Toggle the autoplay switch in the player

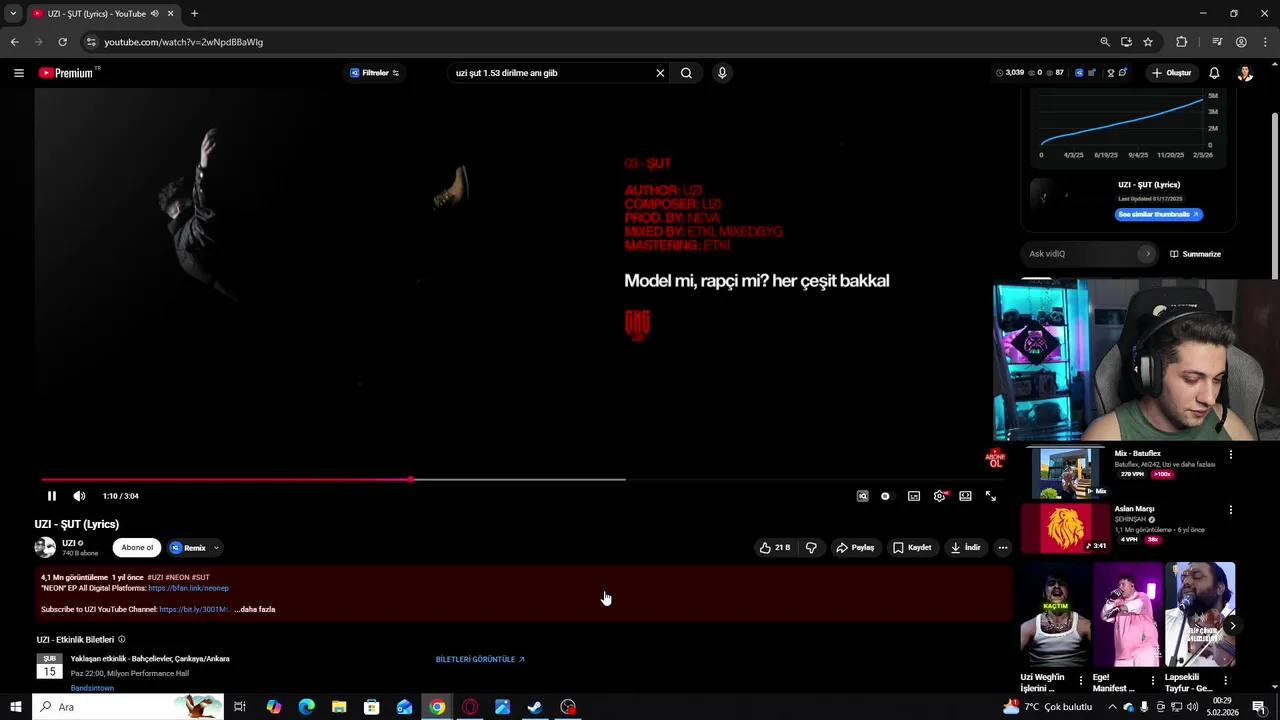pyautogui.click(x=886, y=496)
